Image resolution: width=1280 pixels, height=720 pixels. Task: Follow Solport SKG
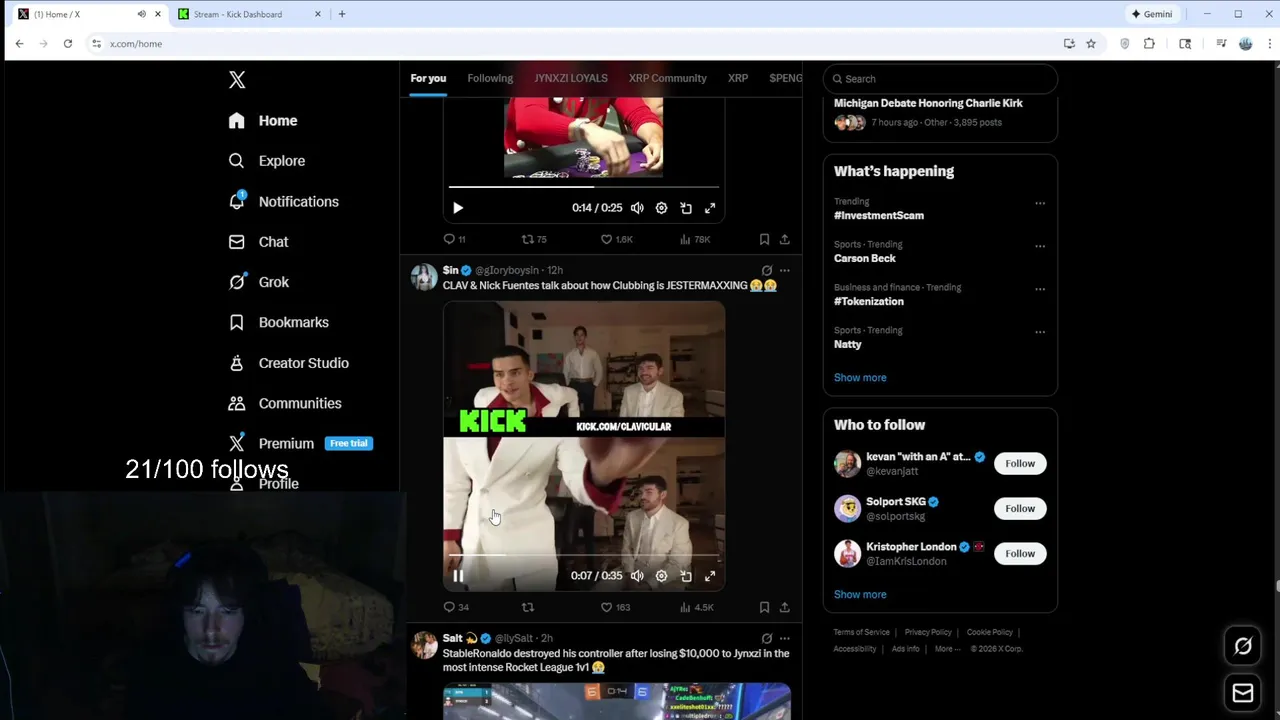coord(1020,509)
